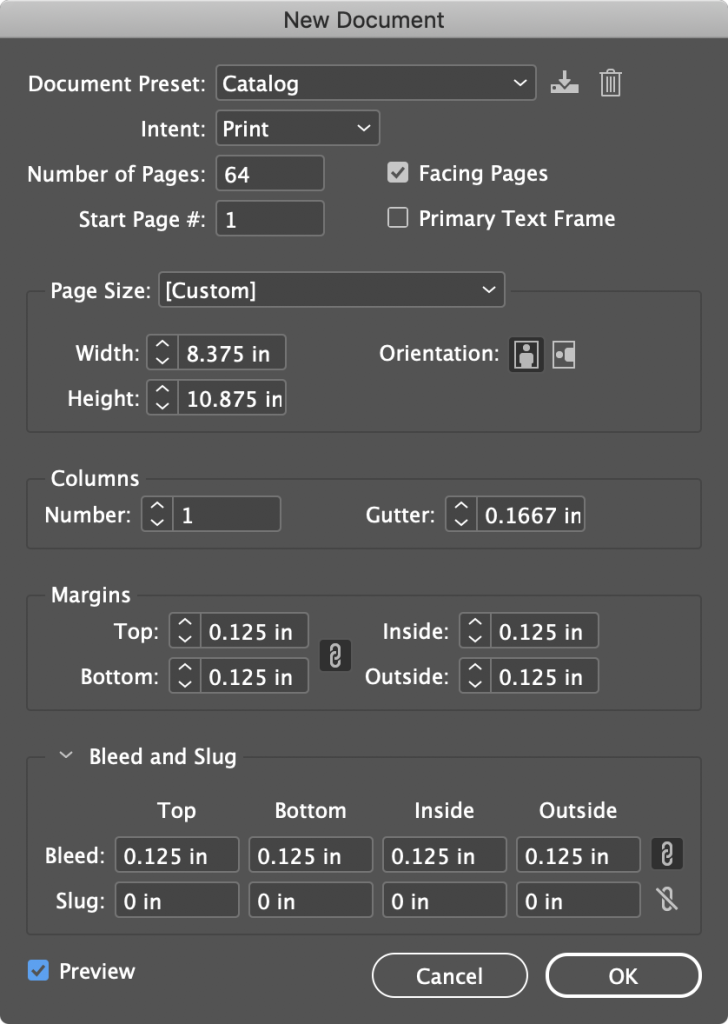
Task: Link the slug values together
Action: (x=667, y=900)
